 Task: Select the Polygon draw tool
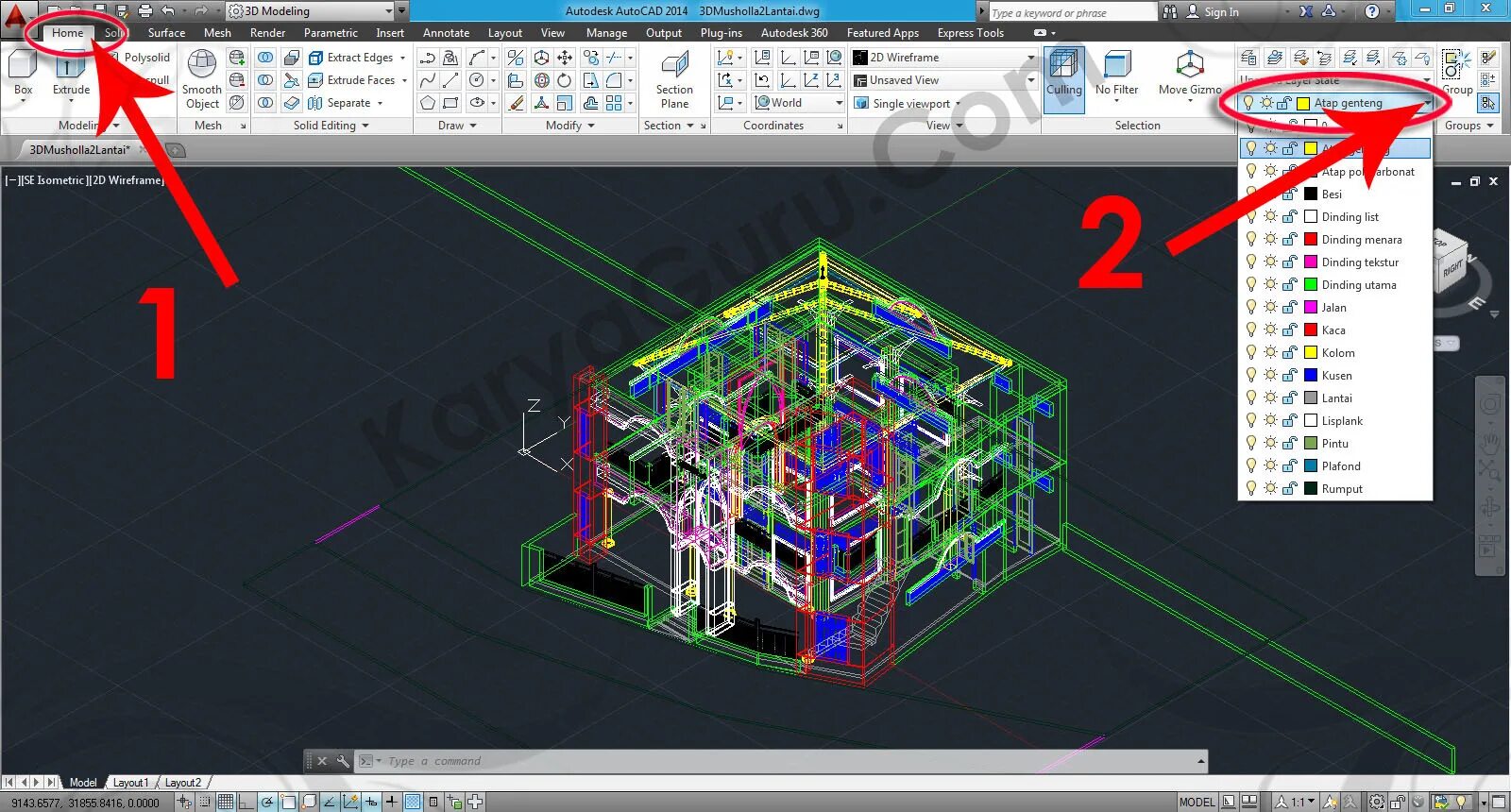(428, 103)
